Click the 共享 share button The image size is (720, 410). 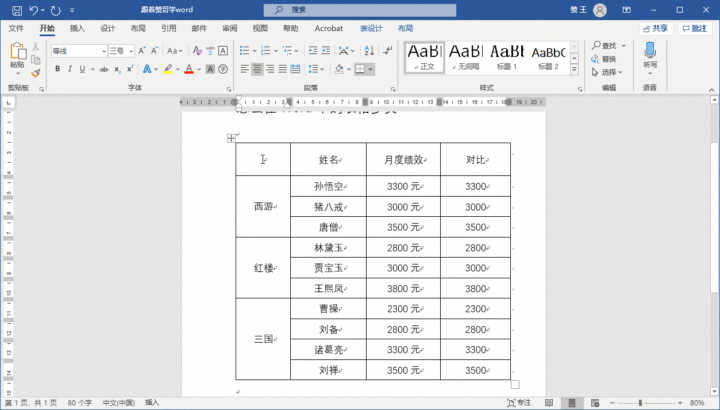point(656,28)
